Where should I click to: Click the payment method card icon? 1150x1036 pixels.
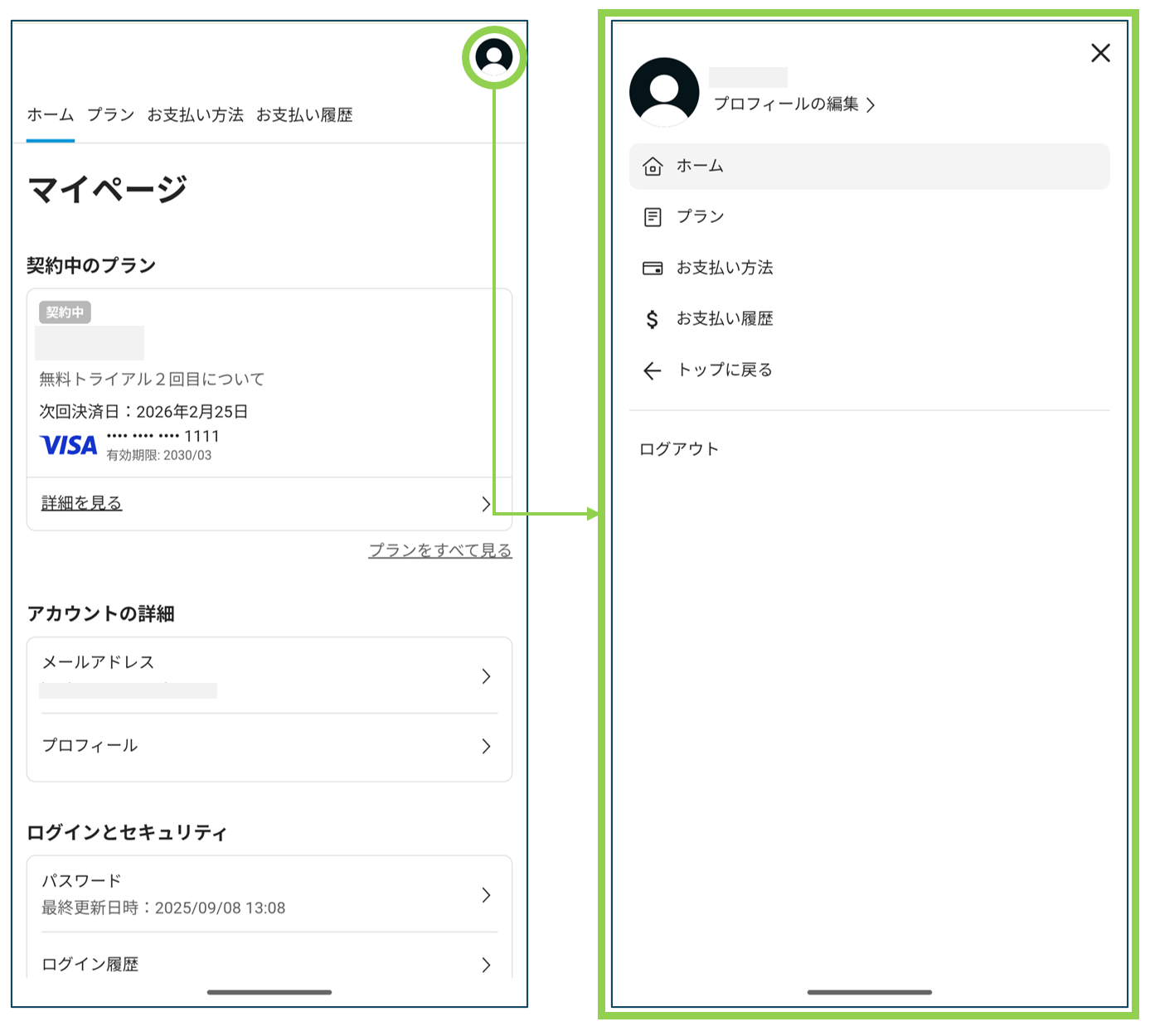(x=653, y=269)
